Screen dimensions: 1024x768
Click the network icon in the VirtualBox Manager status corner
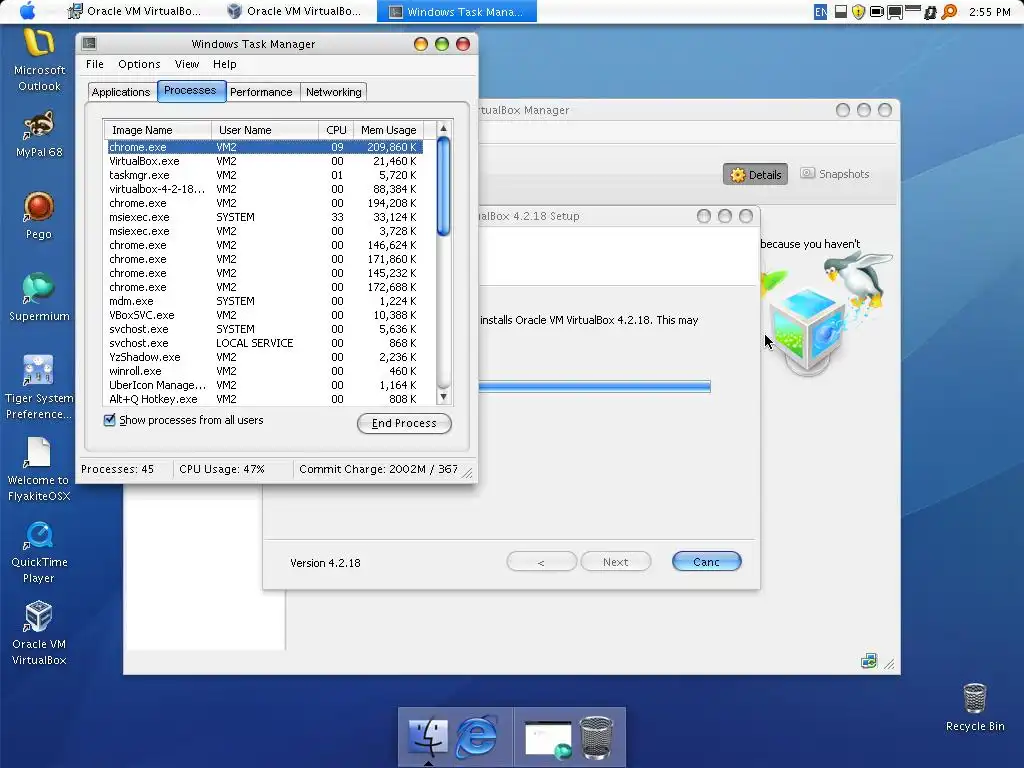click(869, 661)
